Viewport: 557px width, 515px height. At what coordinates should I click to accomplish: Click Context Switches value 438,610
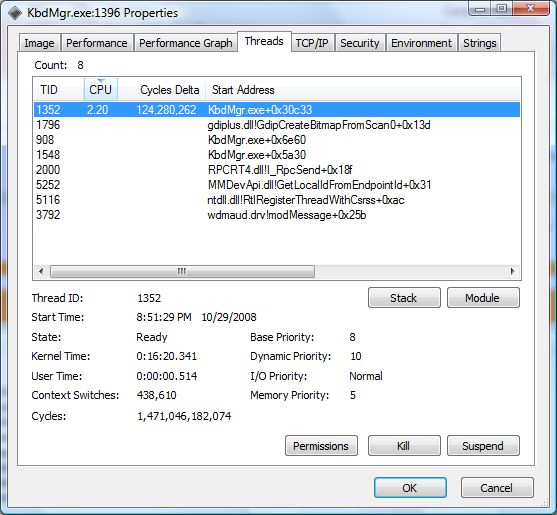tap(157, 395)
